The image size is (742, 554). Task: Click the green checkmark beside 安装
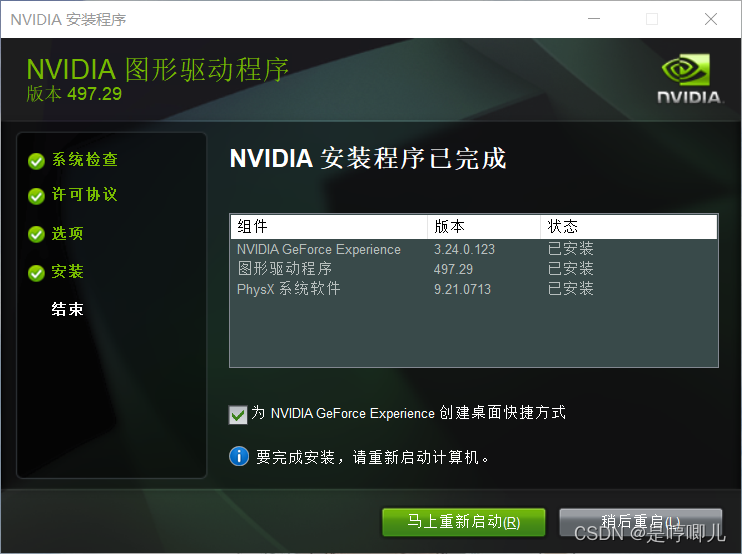[36, 273]
